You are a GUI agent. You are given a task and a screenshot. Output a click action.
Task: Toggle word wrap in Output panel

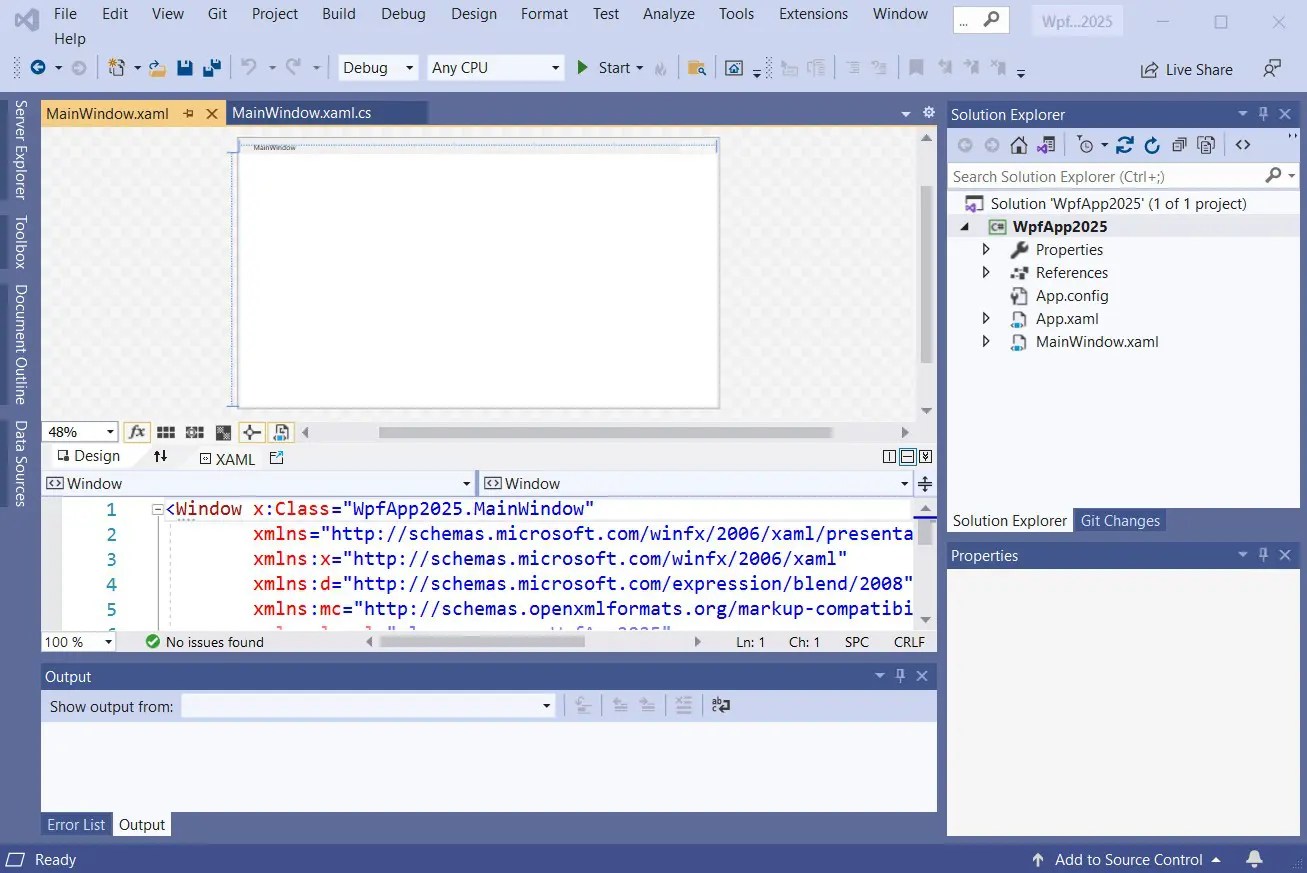click(721, 705)
